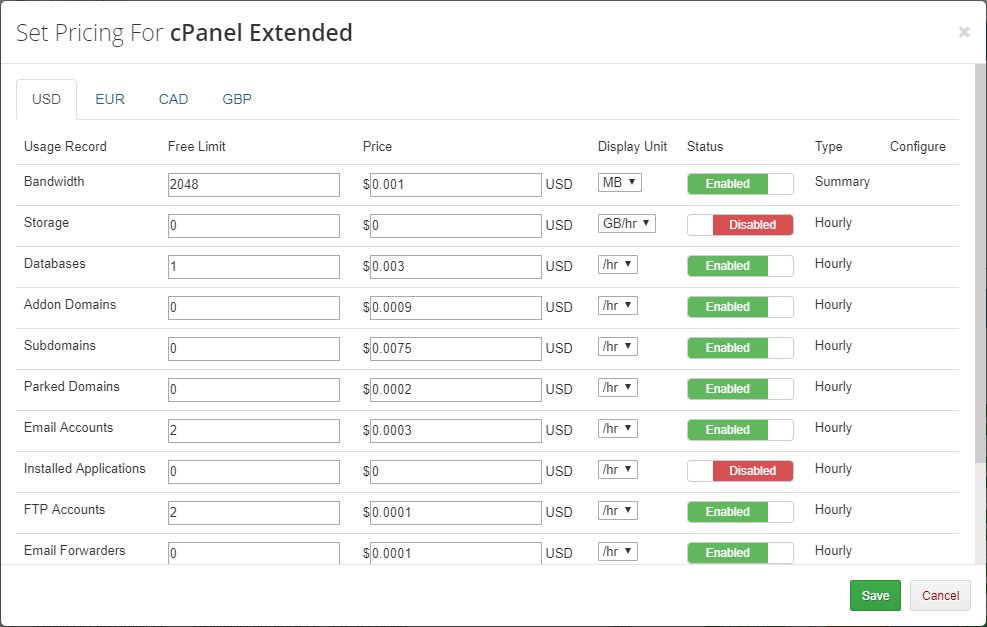Switch to the EUR currency tab
This screenshot has height=627, width=987.
[109, 99]
